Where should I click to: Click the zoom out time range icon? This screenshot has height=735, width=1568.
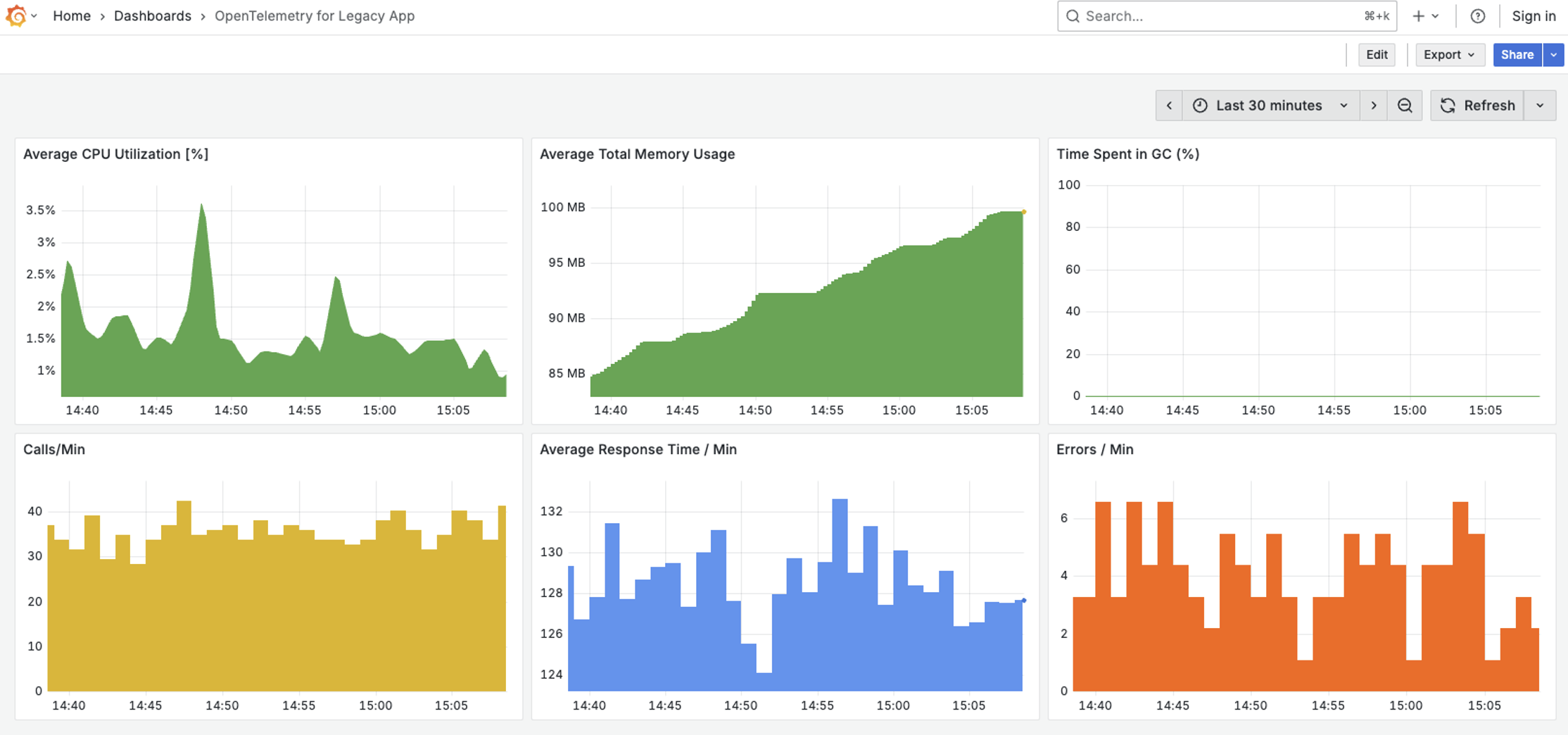point(1405,105)
